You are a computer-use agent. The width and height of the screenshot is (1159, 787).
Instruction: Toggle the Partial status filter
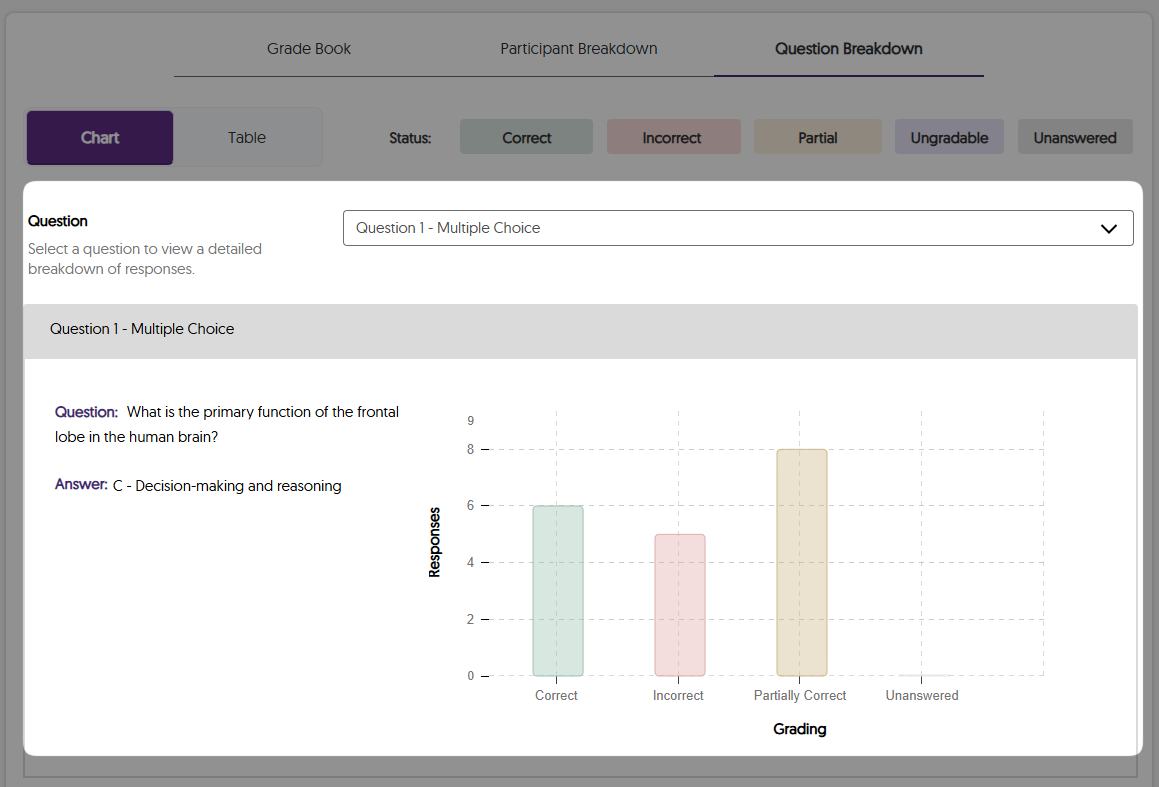[817, 137]
